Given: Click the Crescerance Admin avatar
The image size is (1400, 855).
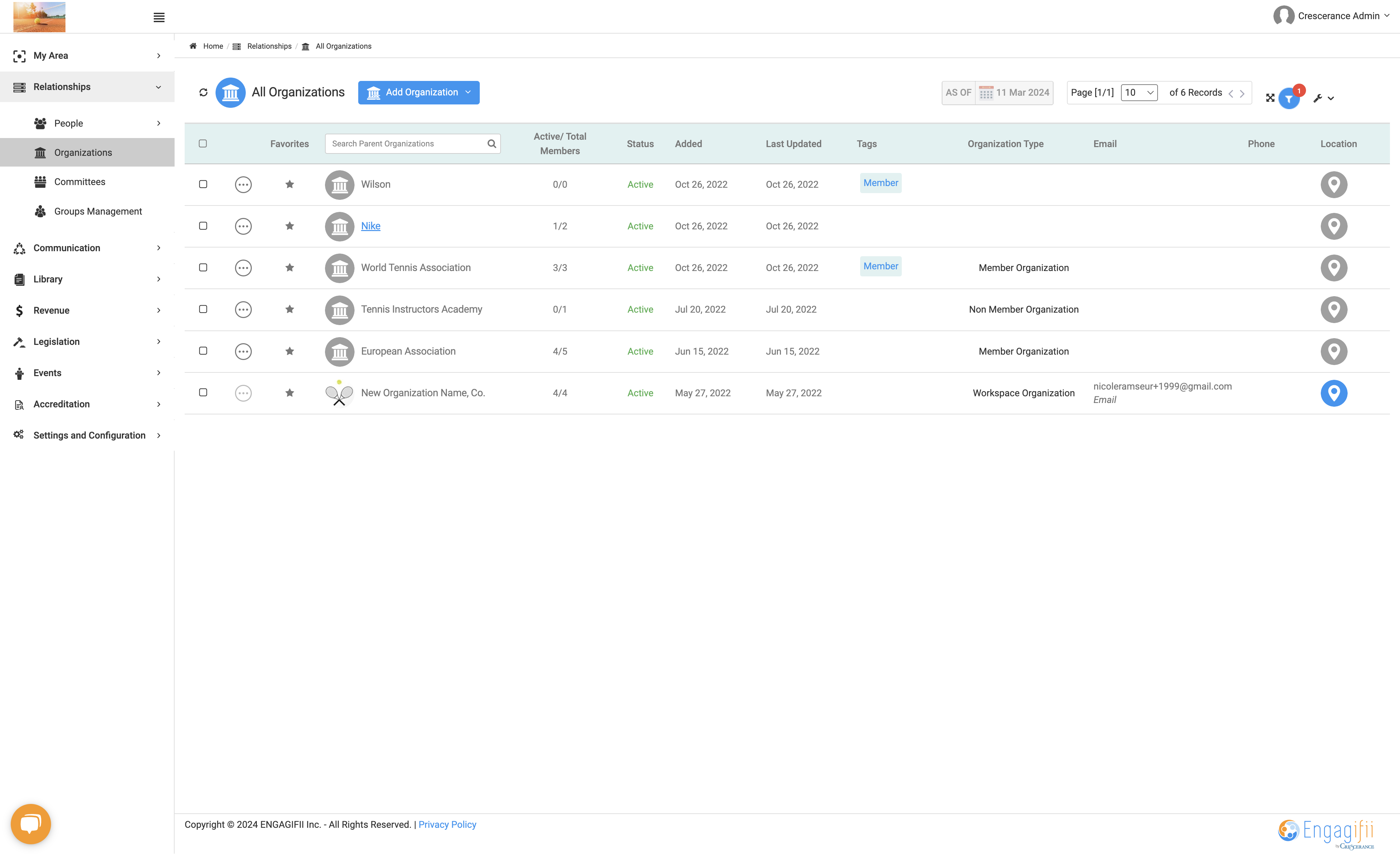Looking at the screenshot, I should coord(1284,16).
